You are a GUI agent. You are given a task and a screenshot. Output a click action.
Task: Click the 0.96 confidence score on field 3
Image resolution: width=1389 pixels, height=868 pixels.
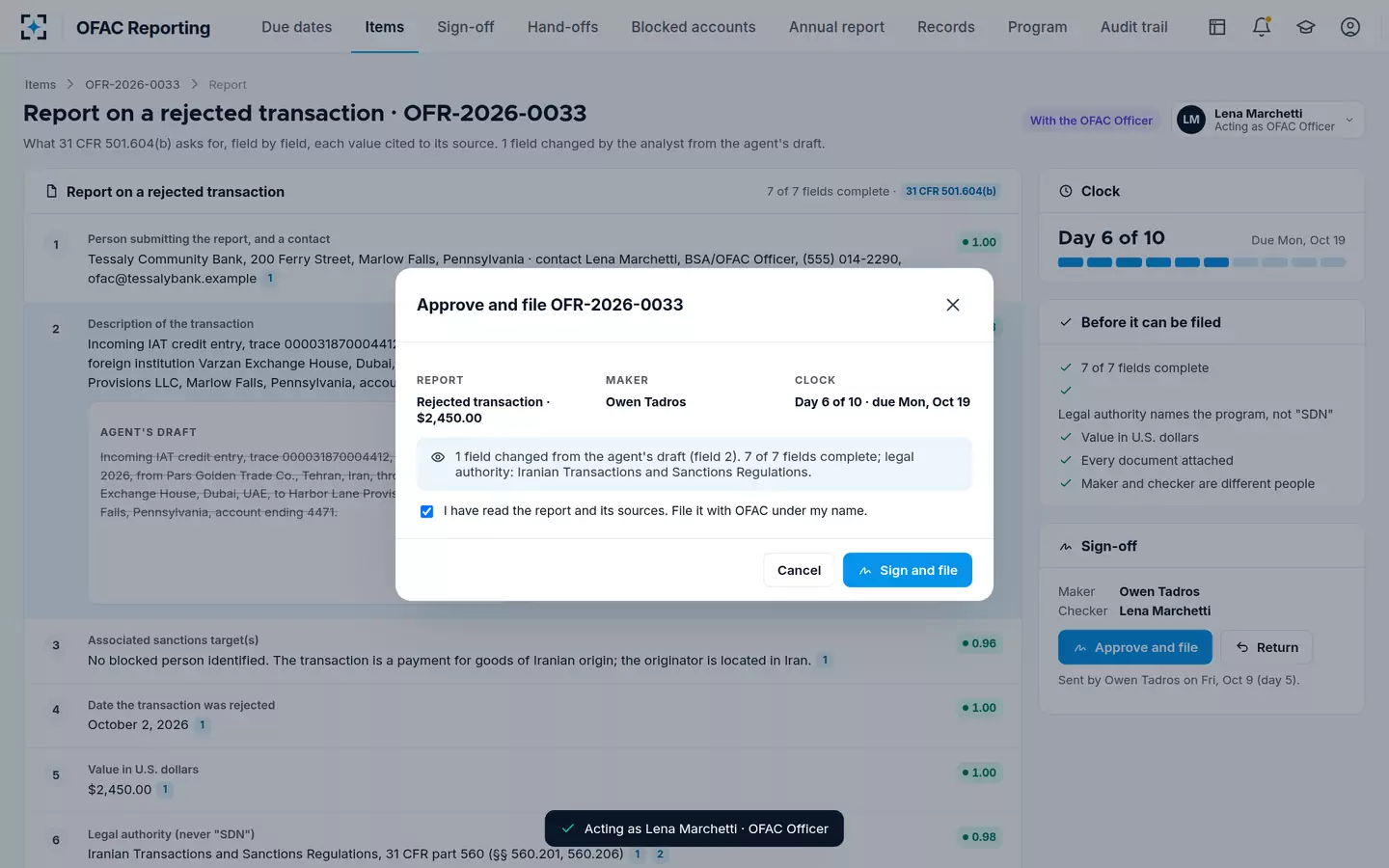coord(979,643)
